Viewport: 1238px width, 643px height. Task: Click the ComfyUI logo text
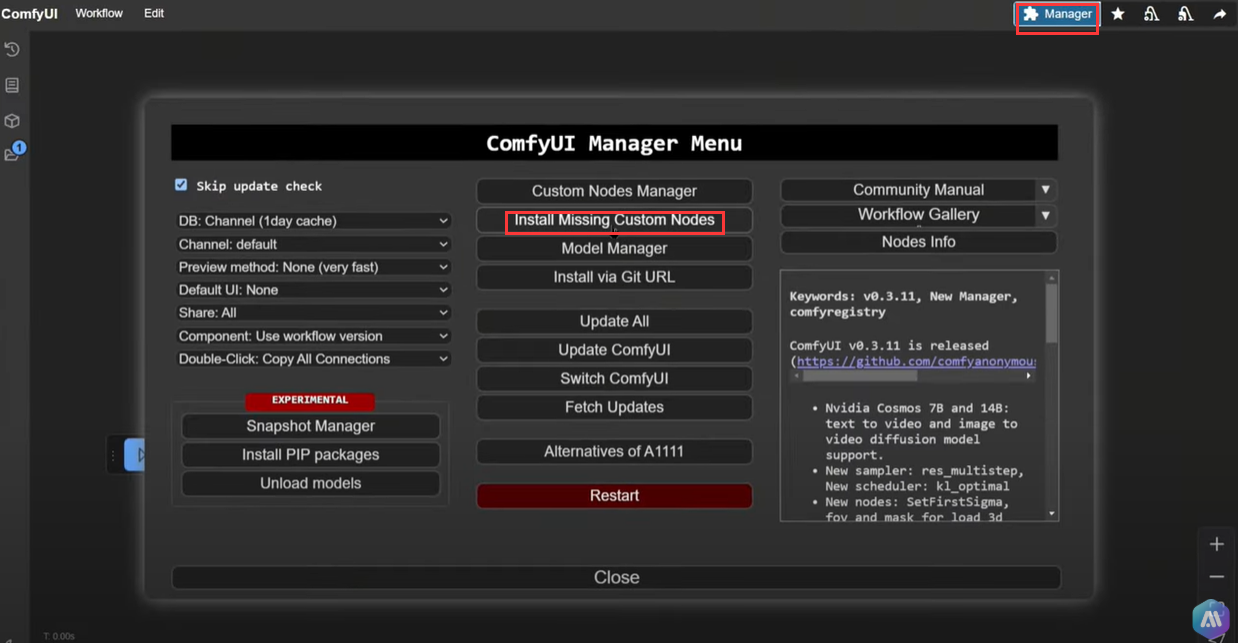[30, 14]
